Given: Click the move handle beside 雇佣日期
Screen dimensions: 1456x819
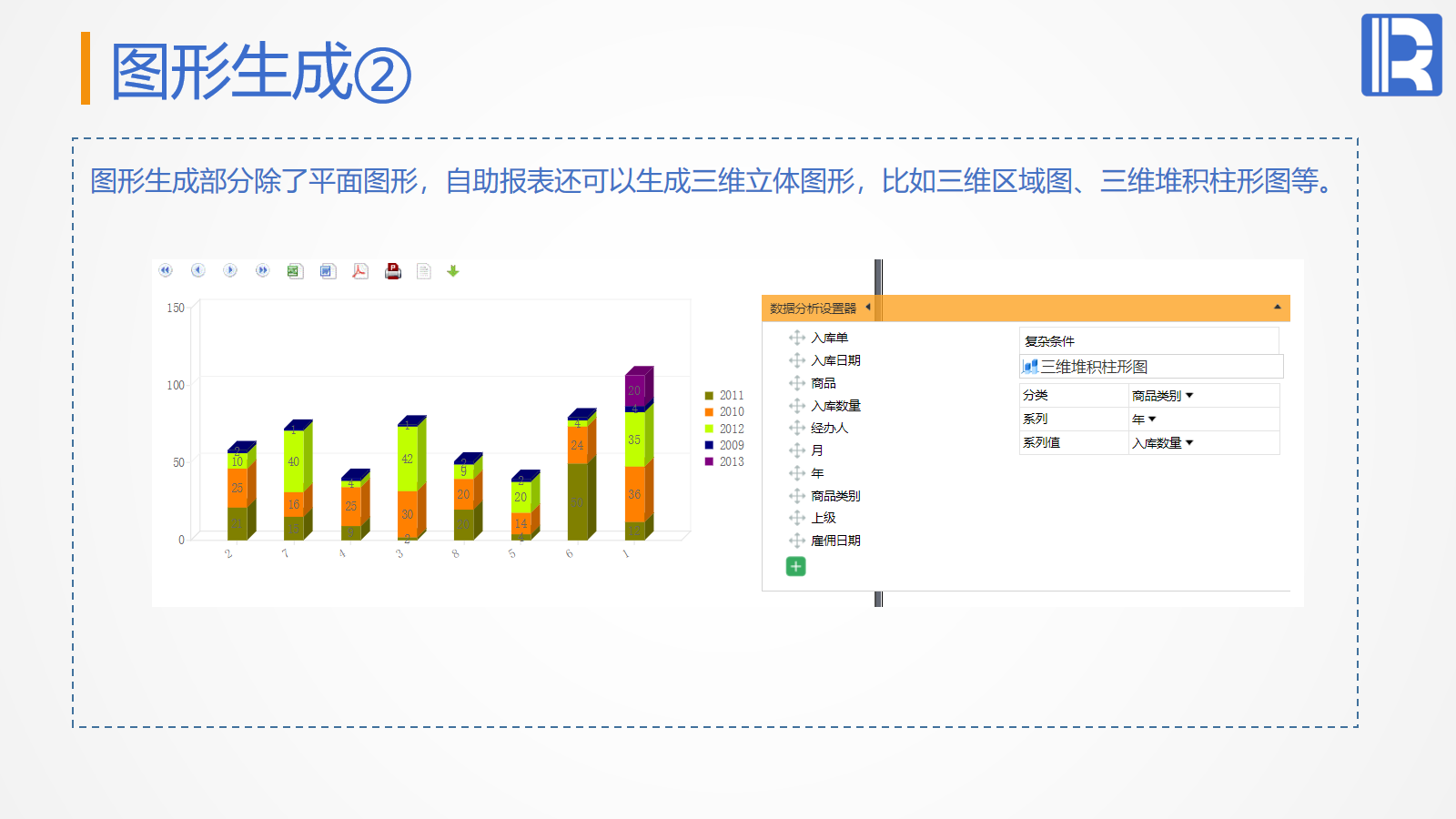Looking at the screenshot, I should pos(797,541).
